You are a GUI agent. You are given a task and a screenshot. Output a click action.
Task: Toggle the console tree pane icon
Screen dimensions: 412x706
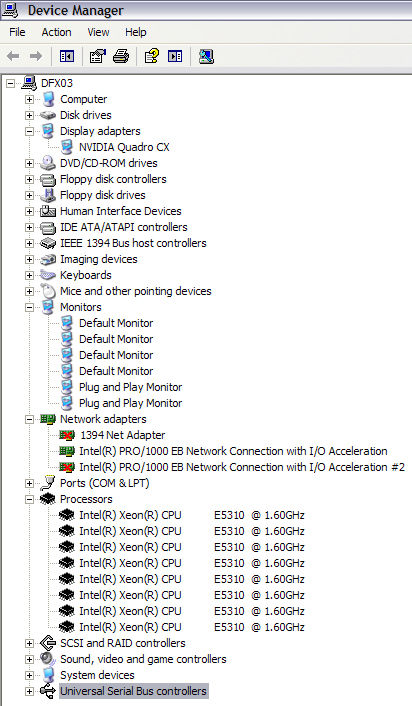[67, 56]
